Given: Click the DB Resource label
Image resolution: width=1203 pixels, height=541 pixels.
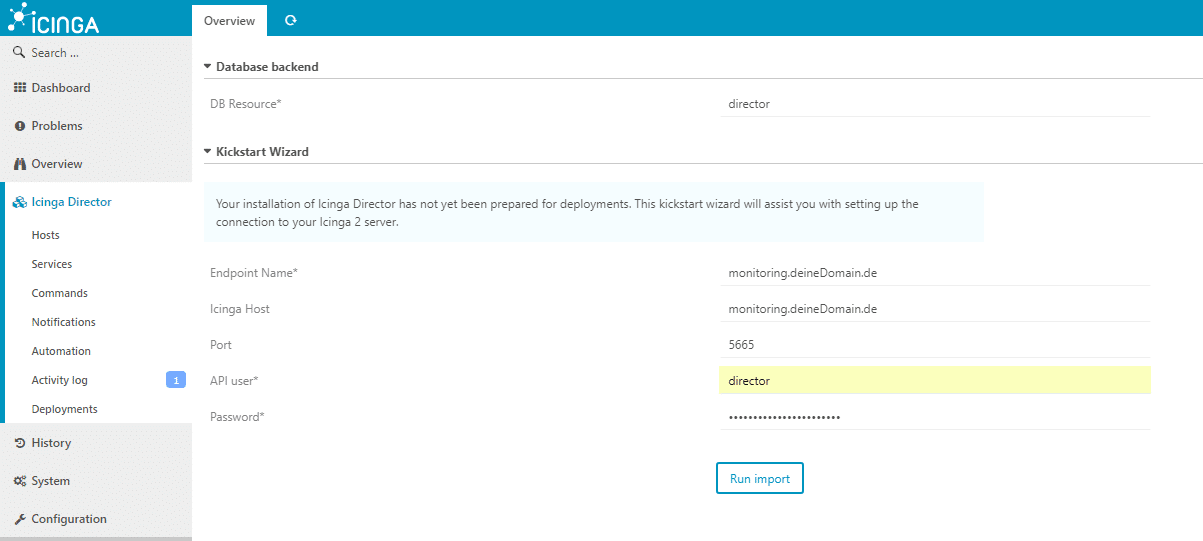Looking at the screenshot, I should (x=245, y=104).
